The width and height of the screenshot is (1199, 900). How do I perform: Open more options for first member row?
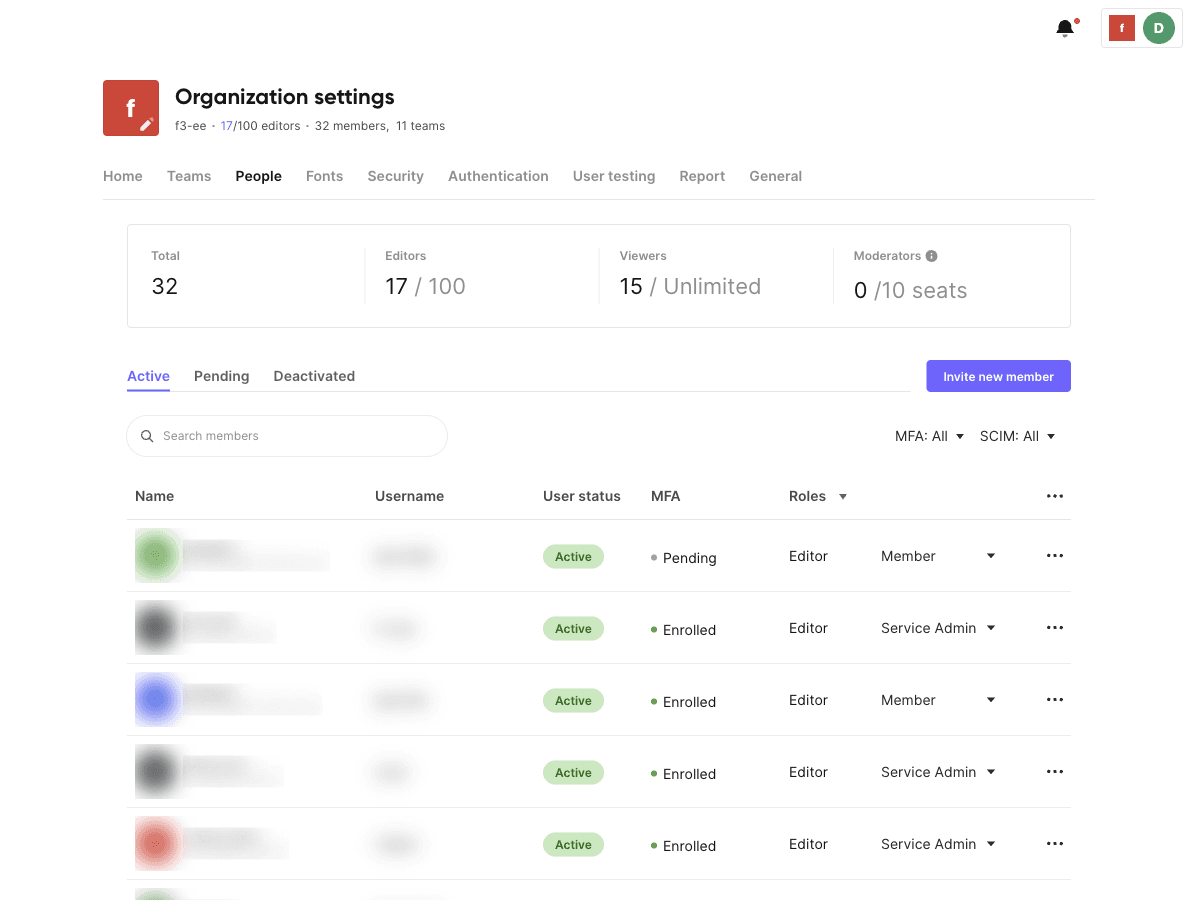(x=1054, y=556)
